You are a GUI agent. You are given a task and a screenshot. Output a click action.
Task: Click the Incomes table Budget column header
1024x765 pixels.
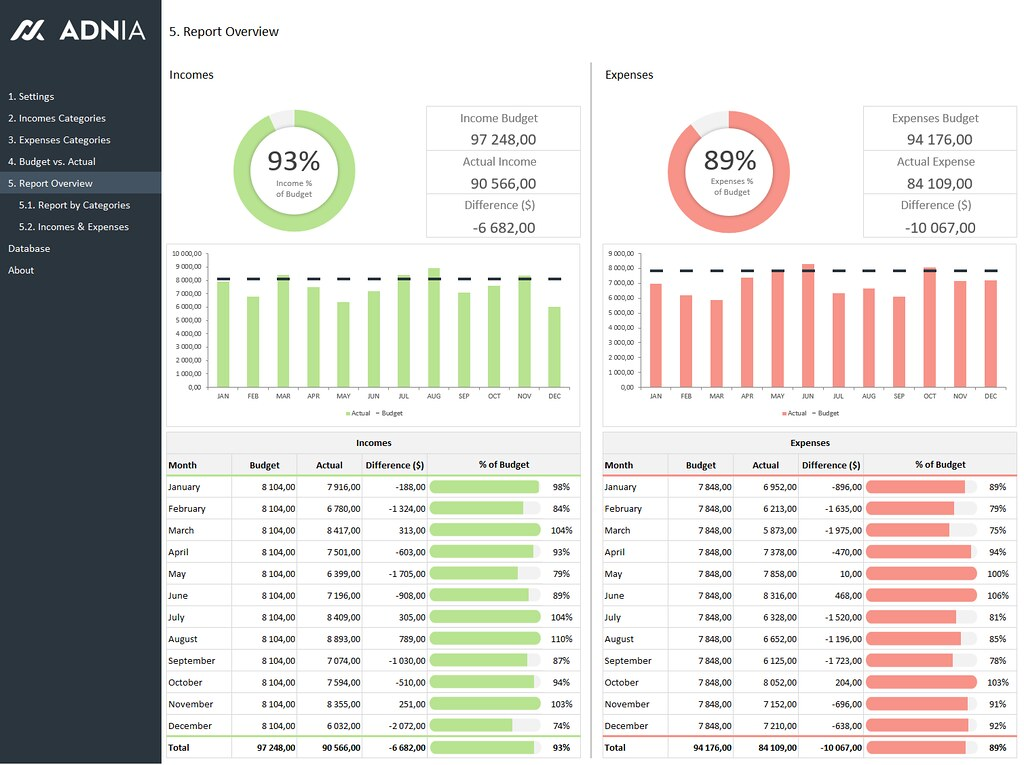[265, 465]
